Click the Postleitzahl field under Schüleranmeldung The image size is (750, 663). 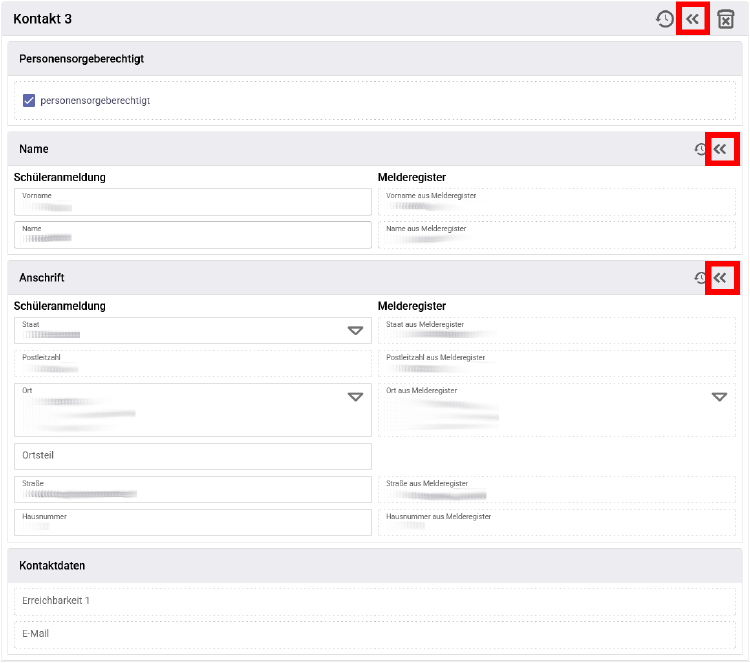click(193, 364)
